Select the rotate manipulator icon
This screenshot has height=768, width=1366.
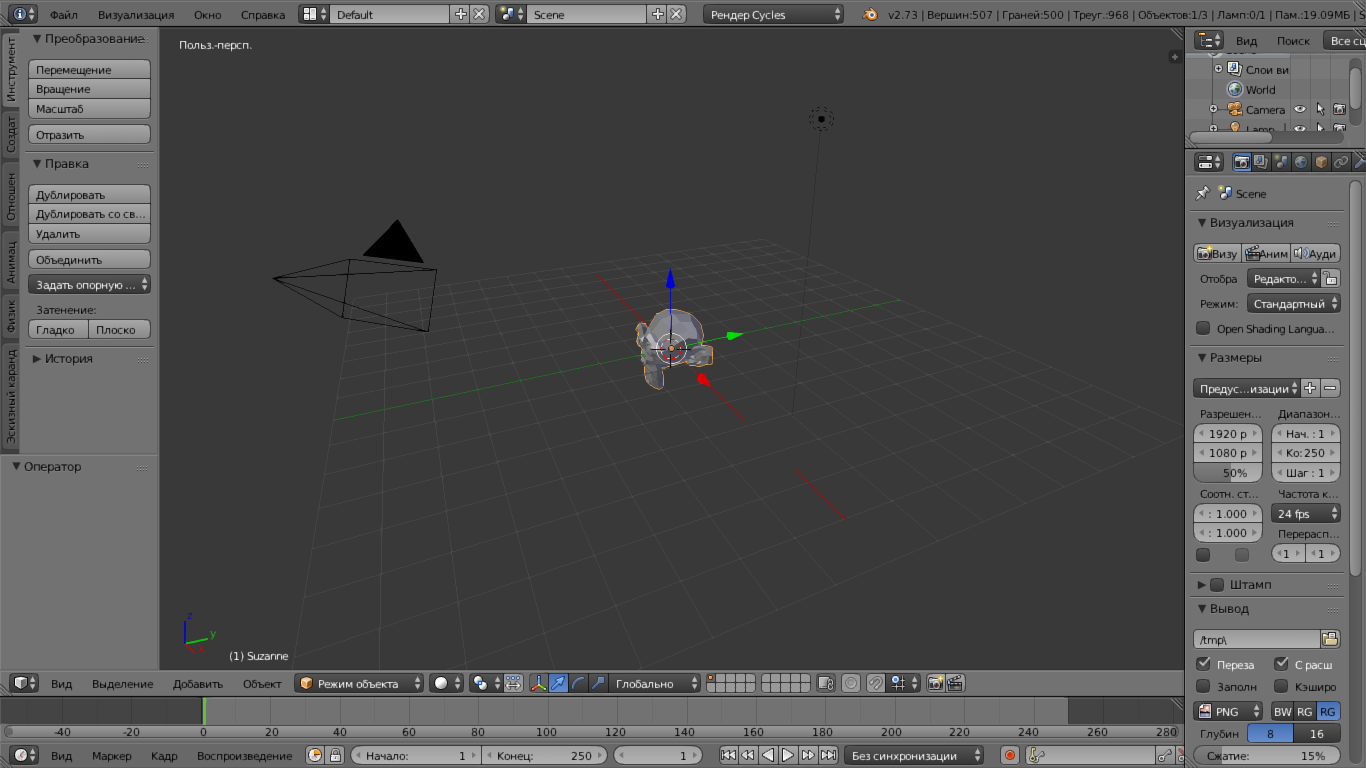pos(579,684)
